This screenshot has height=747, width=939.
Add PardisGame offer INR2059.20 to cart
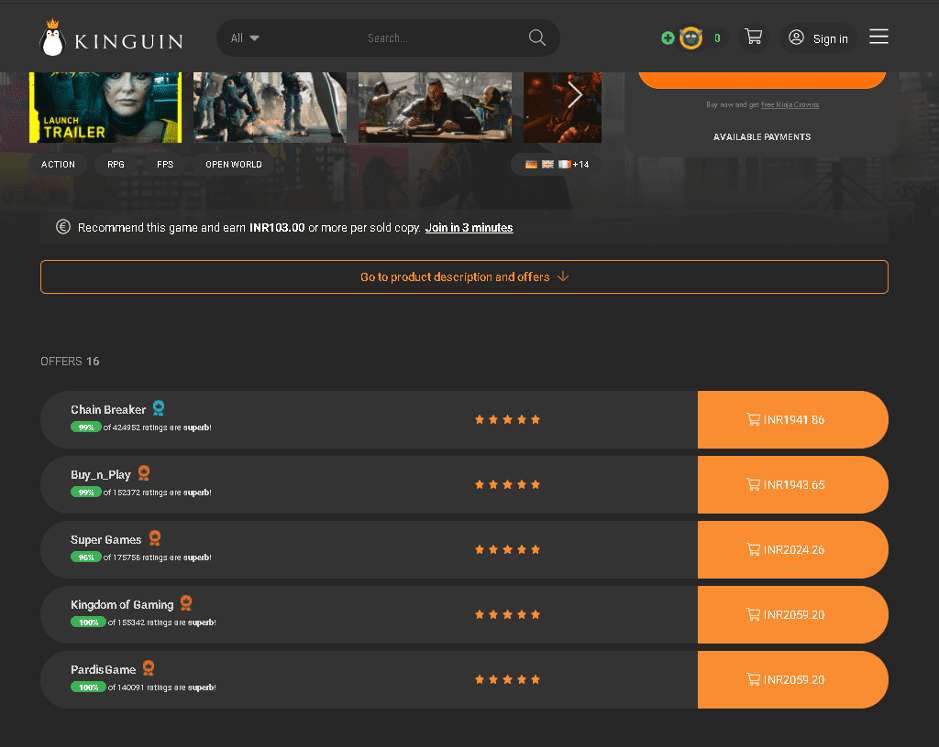pos(793,680)
